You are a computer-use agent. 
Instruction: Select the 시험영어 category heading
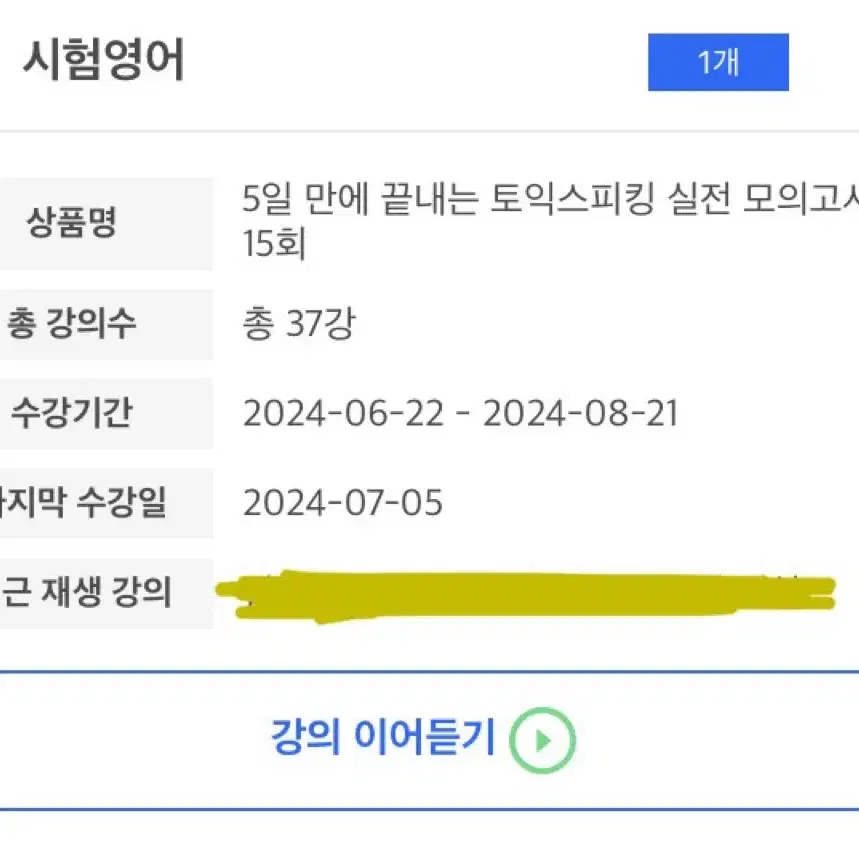(x=104, y=59)
